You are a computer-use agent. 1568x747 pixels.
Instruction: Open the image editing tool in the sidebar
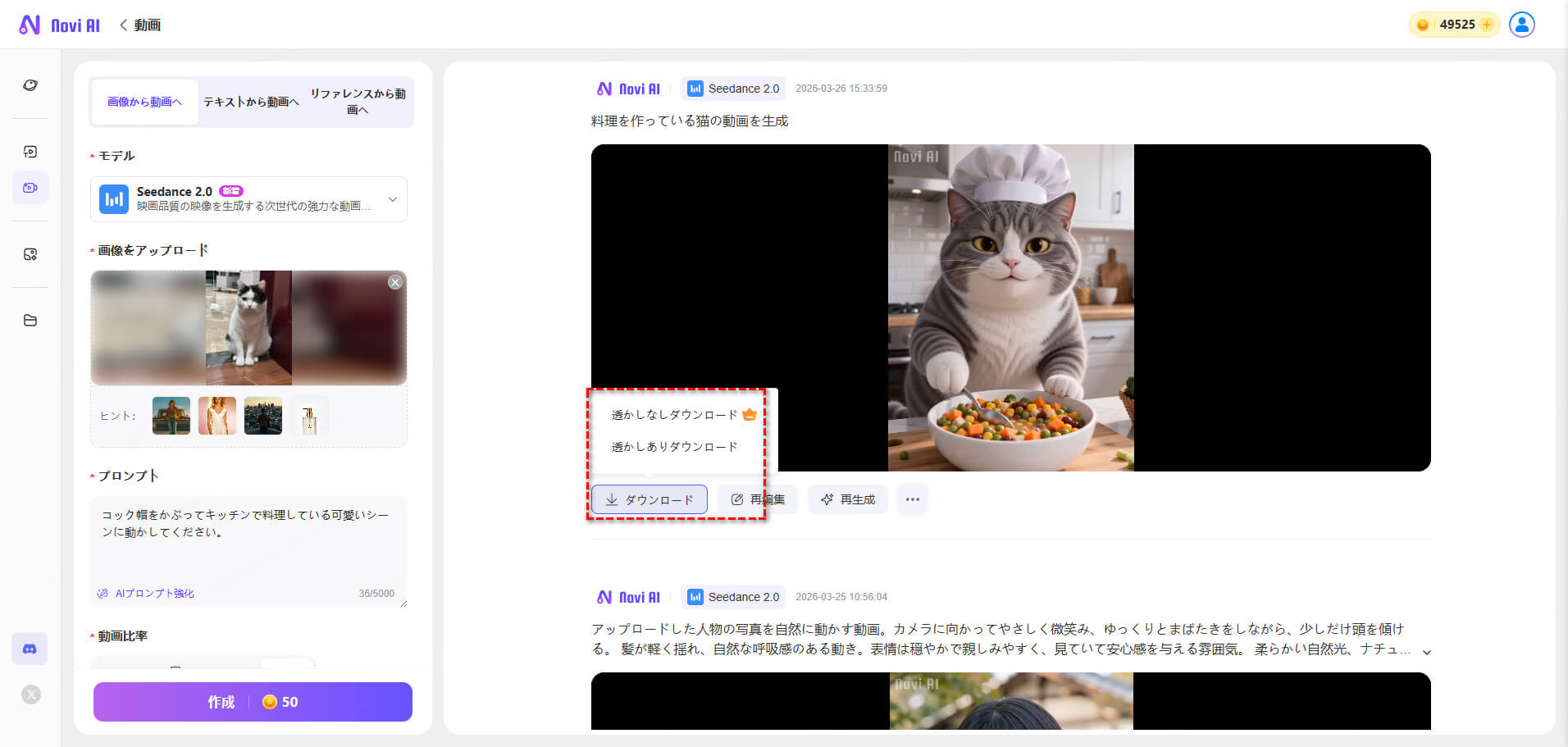[x=30, y=254]
